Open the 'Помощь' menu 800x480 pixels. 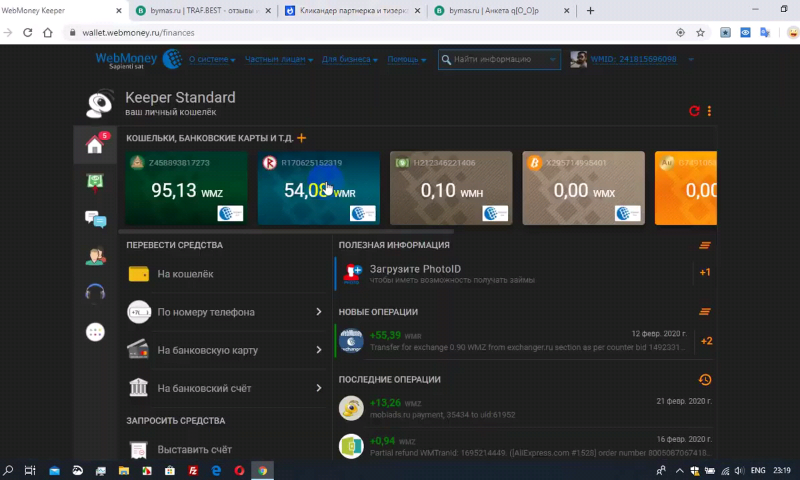(407, 60)
